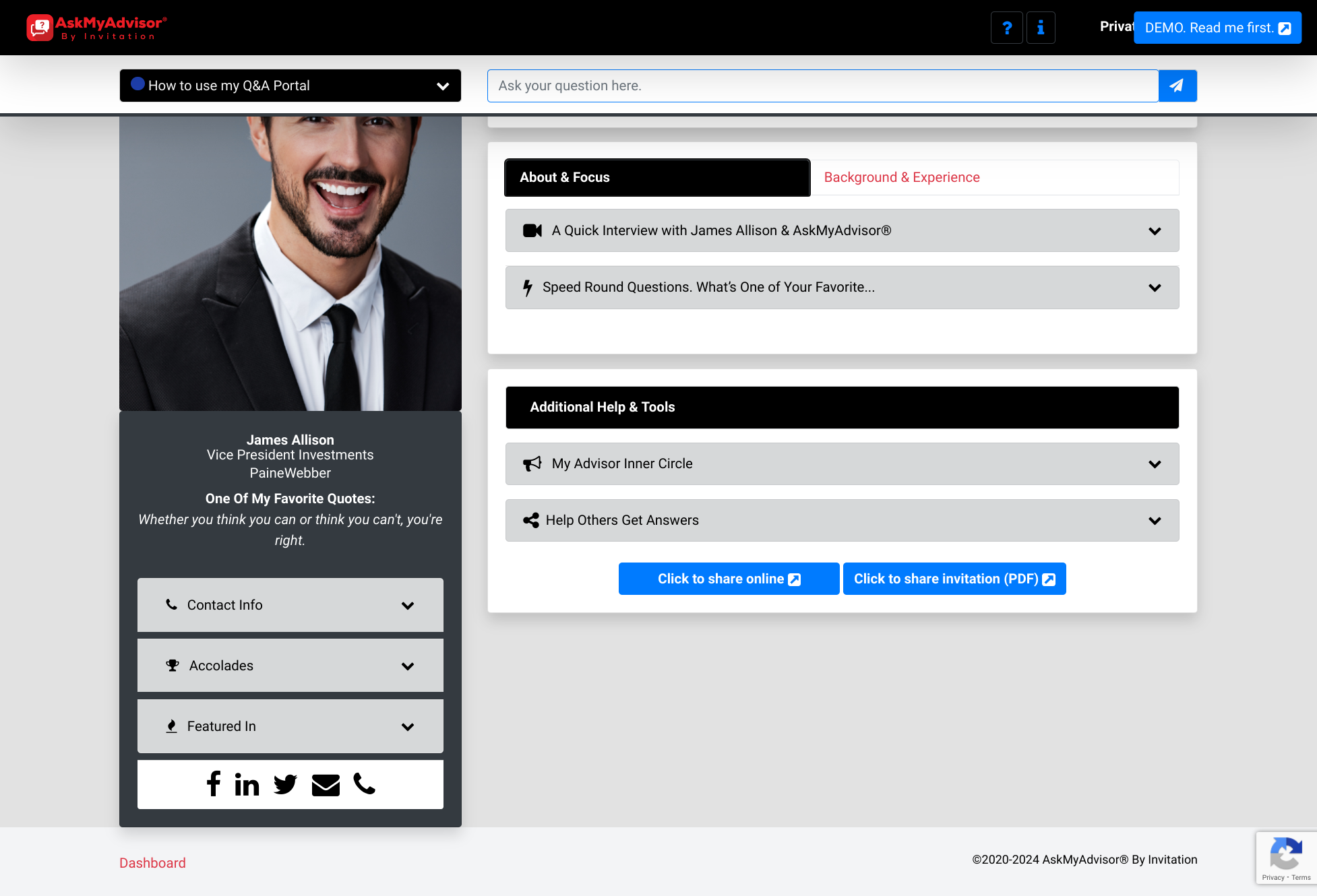This screenshot has width=1317, height=896.
Task: Expand My Advisor Inner Circle
Action: [x=842, y=463]
